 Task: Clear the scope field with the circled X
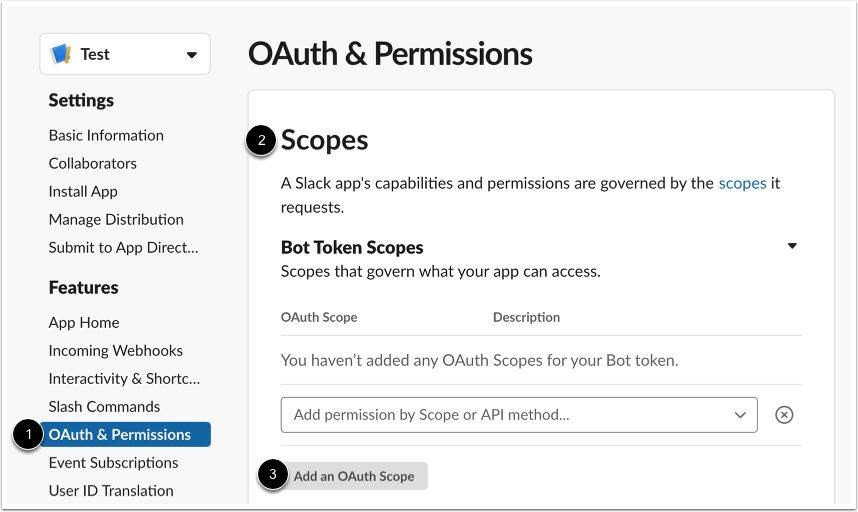(x=784, y=415)
